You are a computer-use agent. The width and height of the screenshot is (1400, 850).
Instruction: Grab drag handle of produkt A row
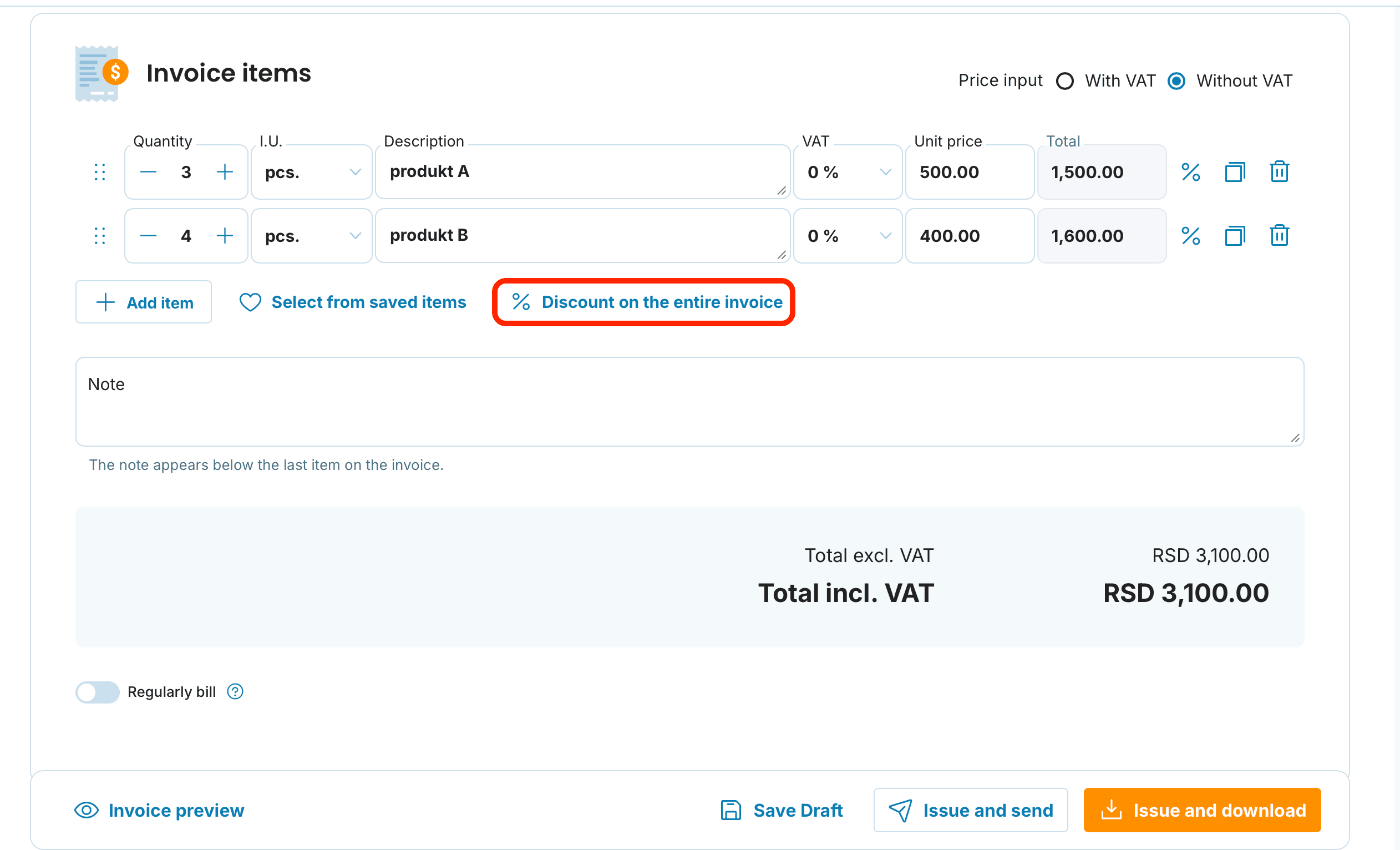(100, 172)
